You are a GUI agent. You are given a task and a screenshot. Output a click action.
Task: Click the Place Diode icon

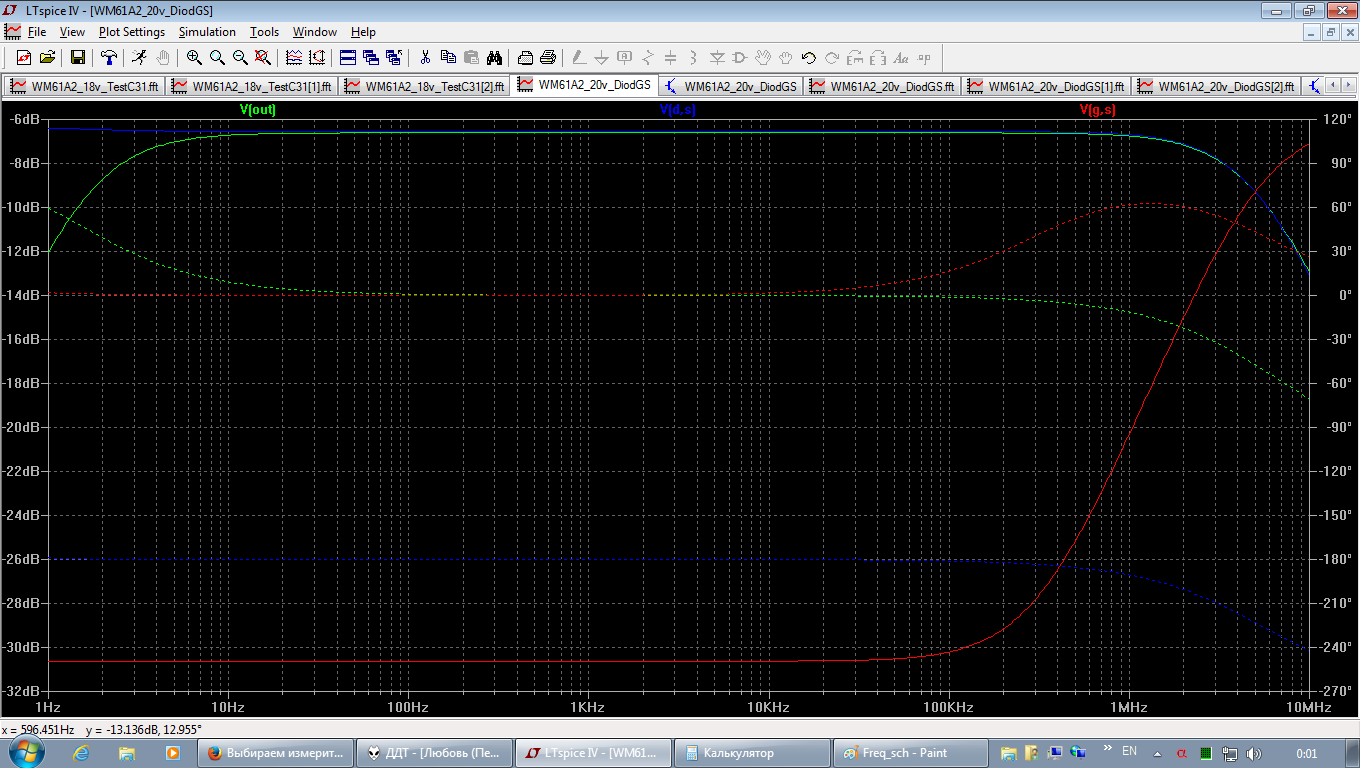[717, 57]
